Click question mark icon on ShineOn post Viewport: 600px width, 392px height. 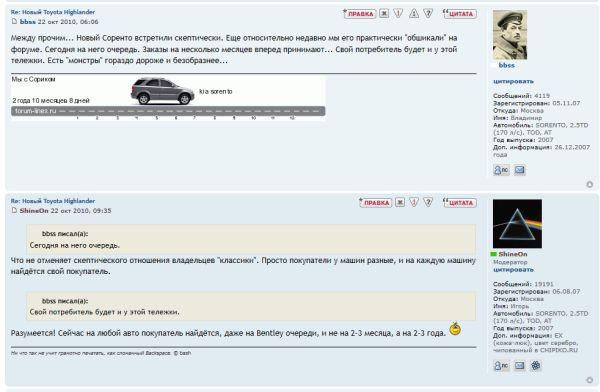(428, 202)
